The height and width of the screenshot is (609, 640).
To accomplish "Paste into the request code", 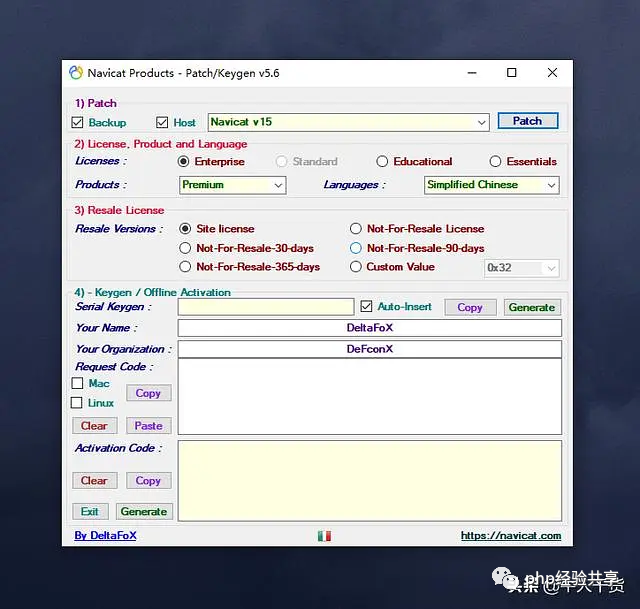I will pos(149,426).
